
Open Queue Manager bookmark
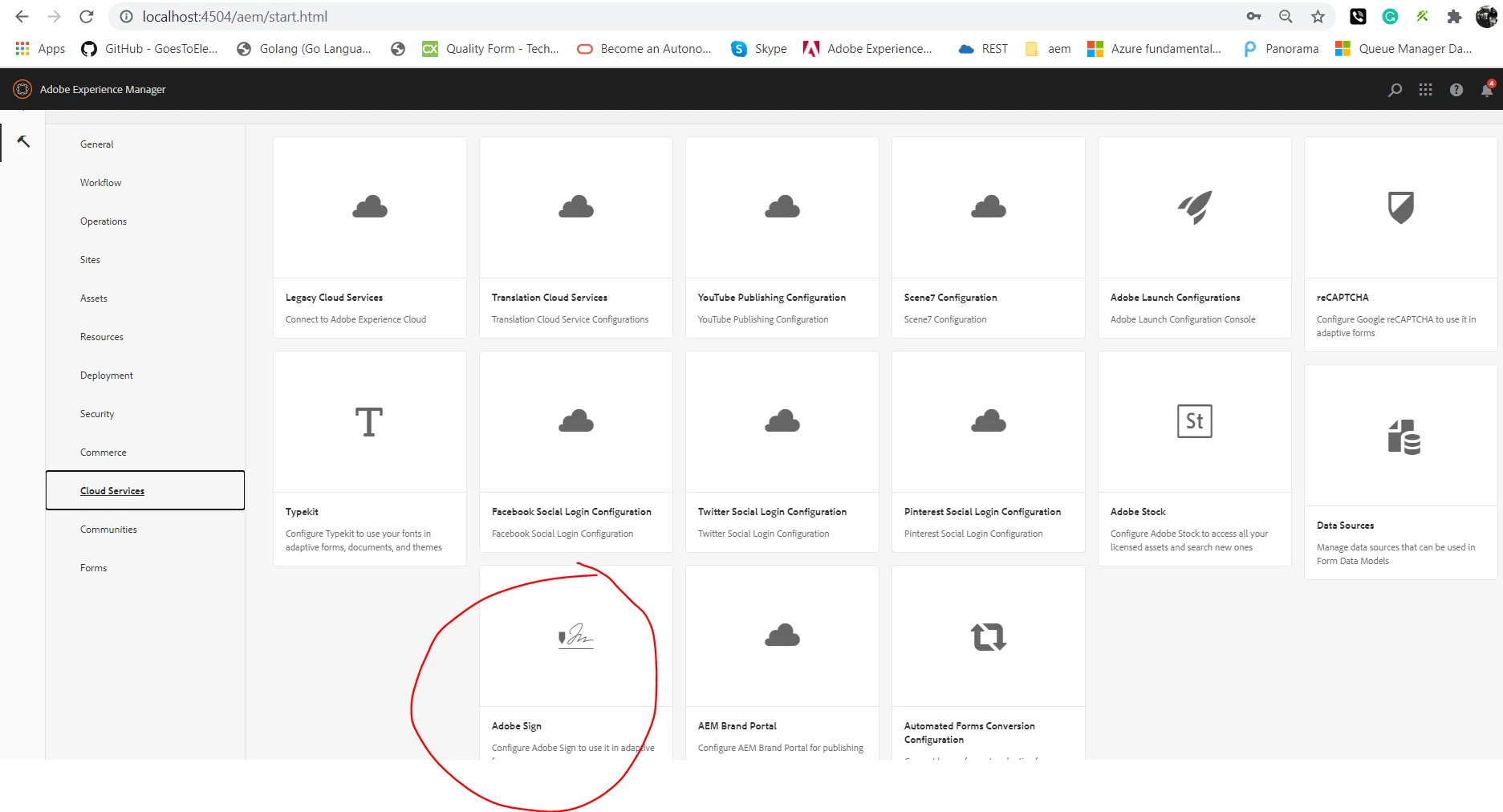(x=1403, y=49)
